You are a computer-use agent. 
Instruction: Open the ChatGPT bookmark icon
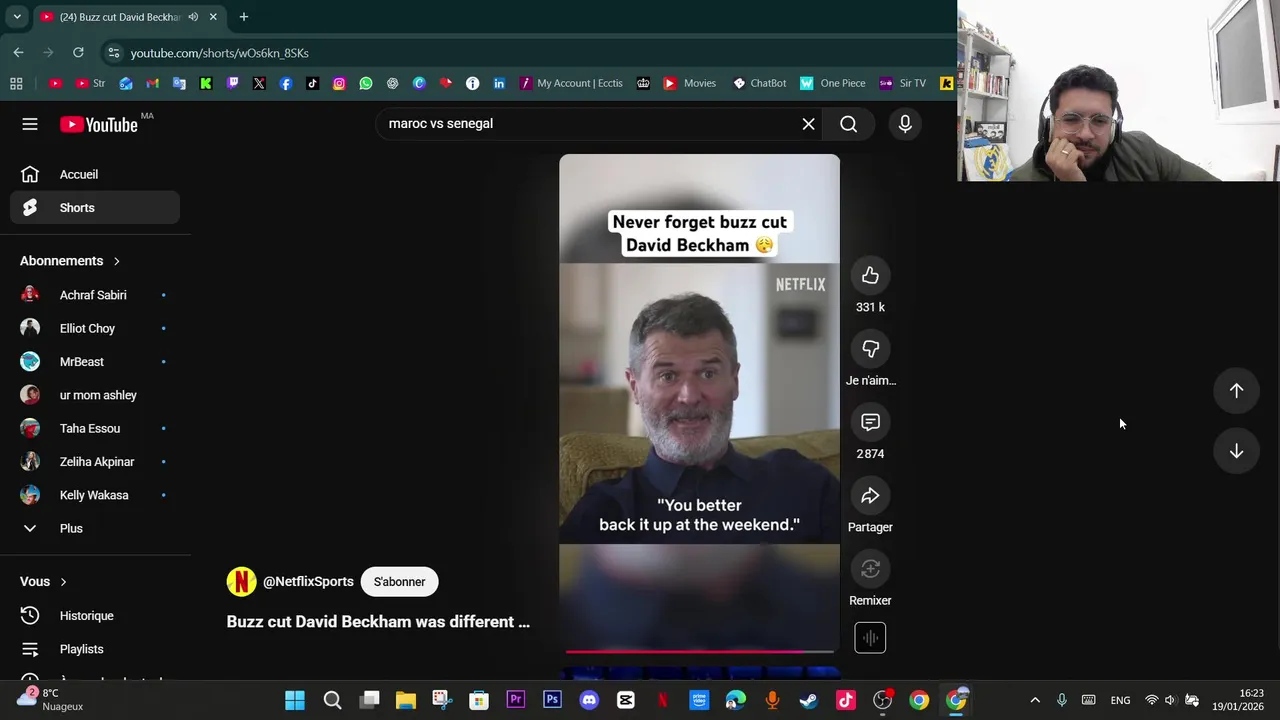[x=392, y=83]
